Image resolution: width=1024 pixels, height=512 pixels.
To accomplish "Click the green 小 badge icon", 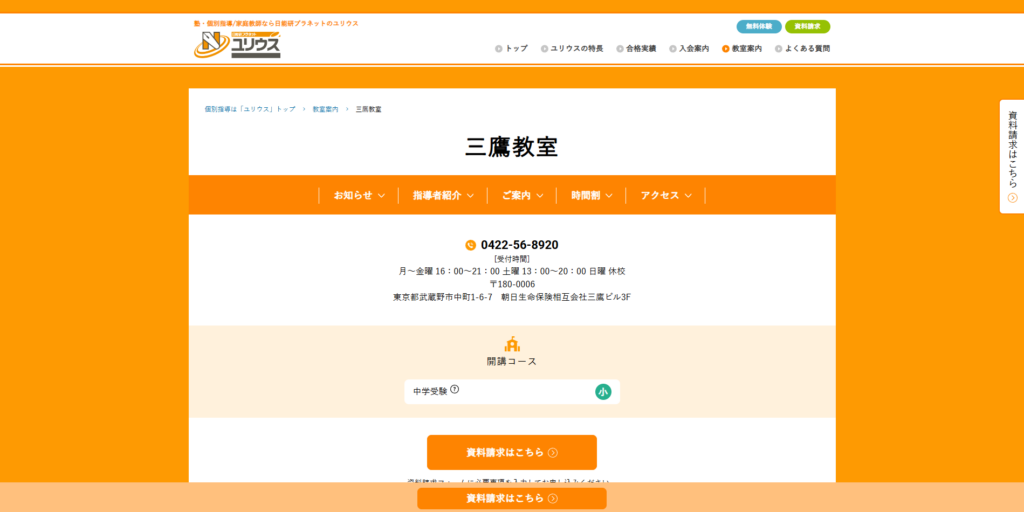I will (603, 392).
